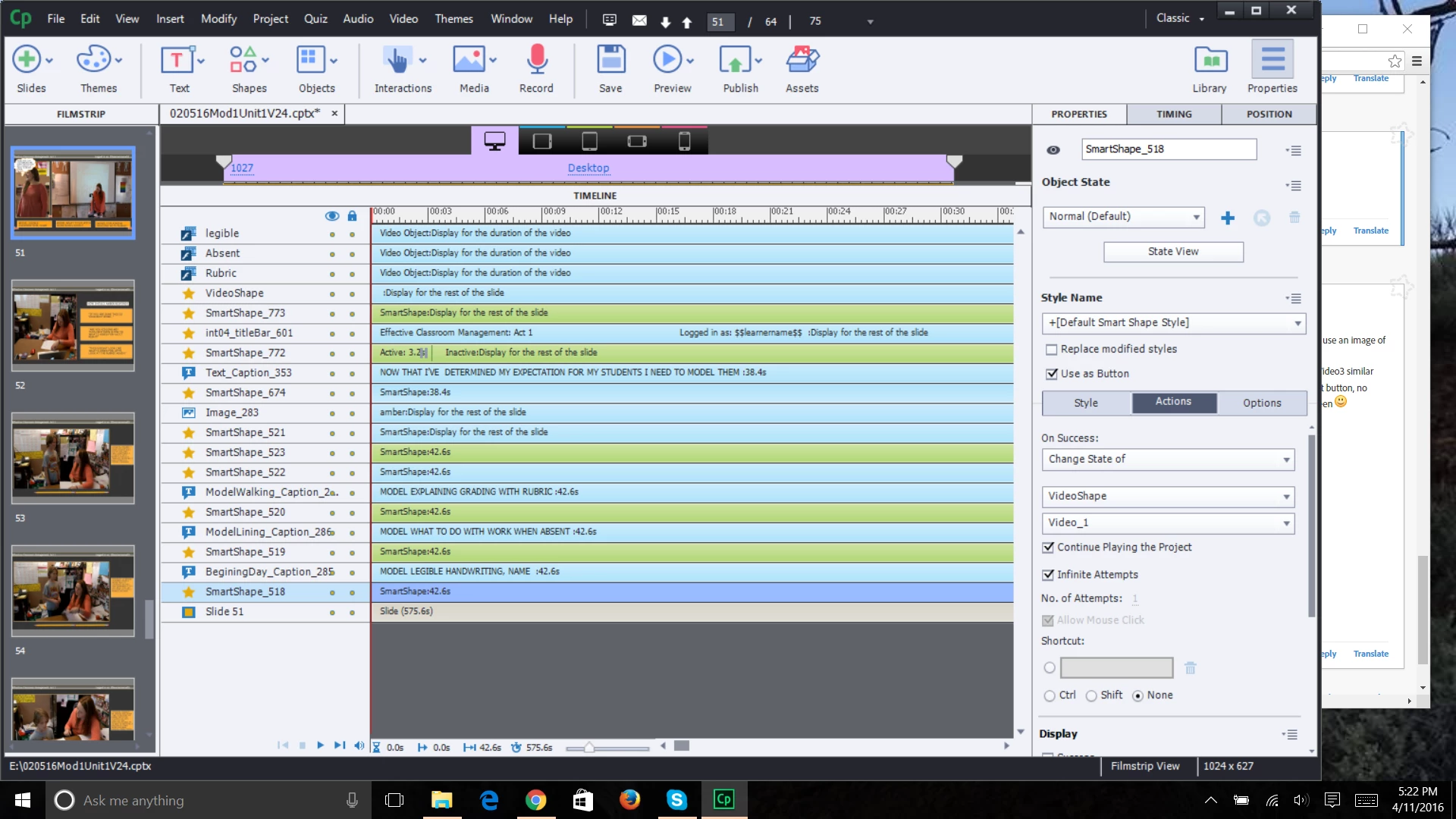The width and height of the screenshot is (1456, 819).
Task: Click the Interactions toolbar icon
Action: click(x=397, y=61)
